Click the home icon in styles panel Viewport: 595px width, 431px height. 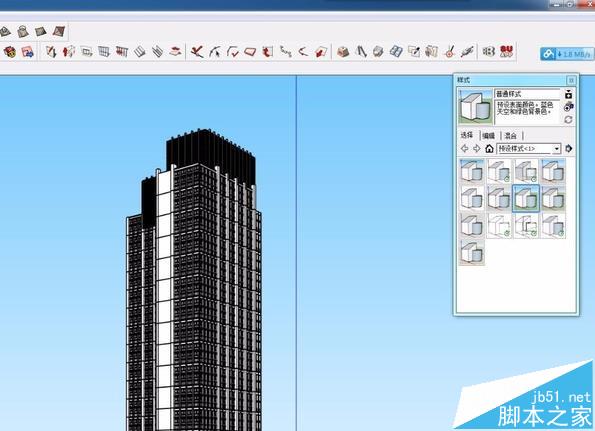point(489,149)
